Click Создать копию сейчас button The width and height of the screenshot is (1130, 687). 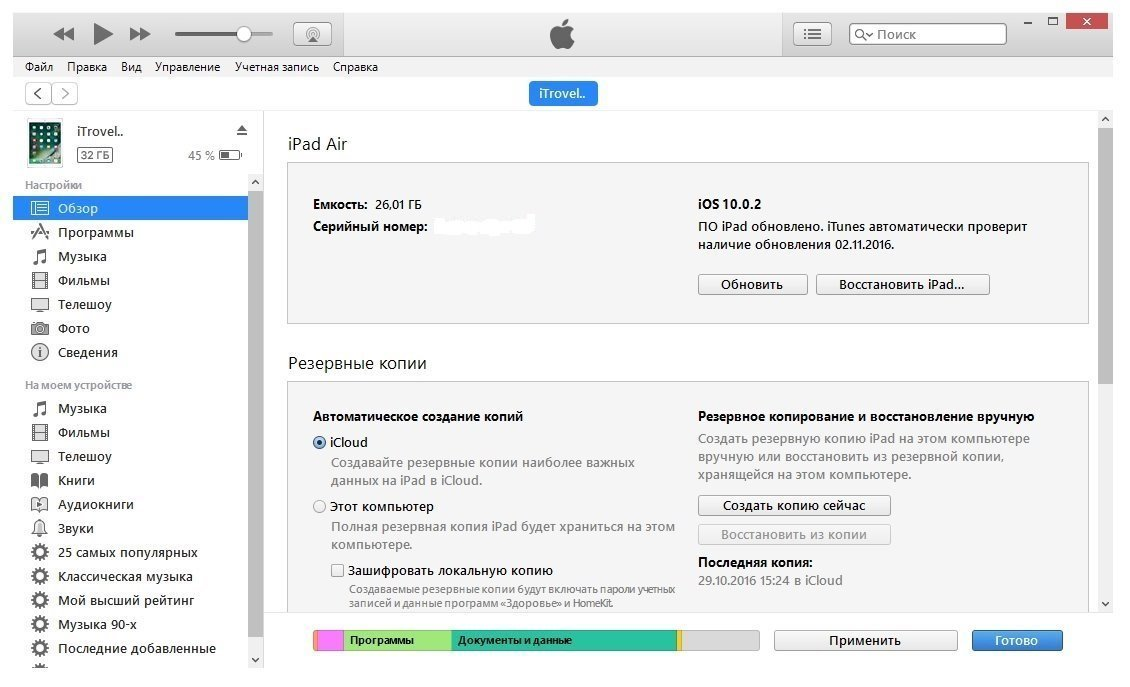point(794,505)
